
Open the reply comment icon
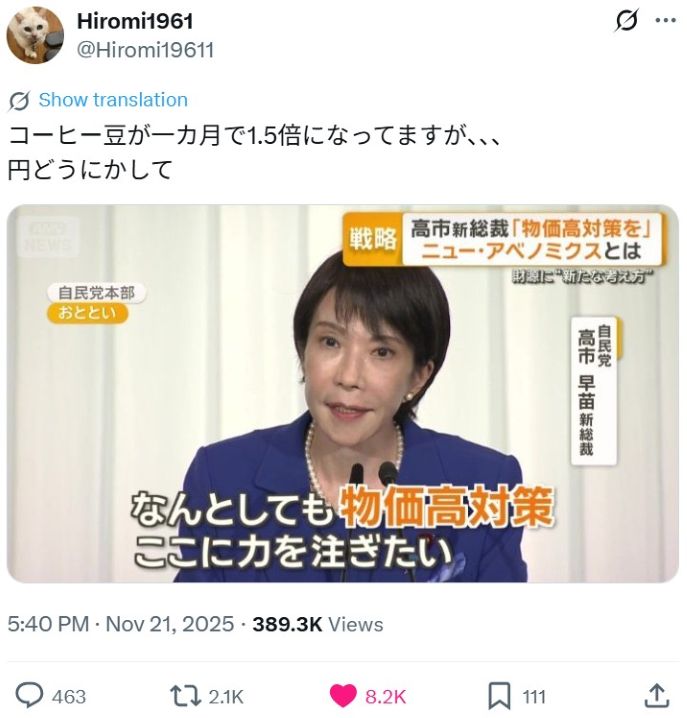[30, 696]
